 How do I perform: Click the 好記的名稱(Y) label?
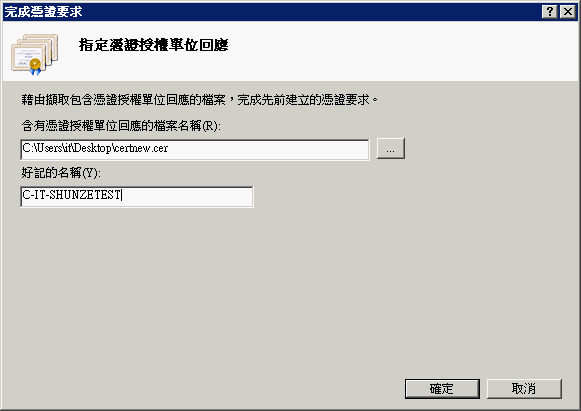61,173
